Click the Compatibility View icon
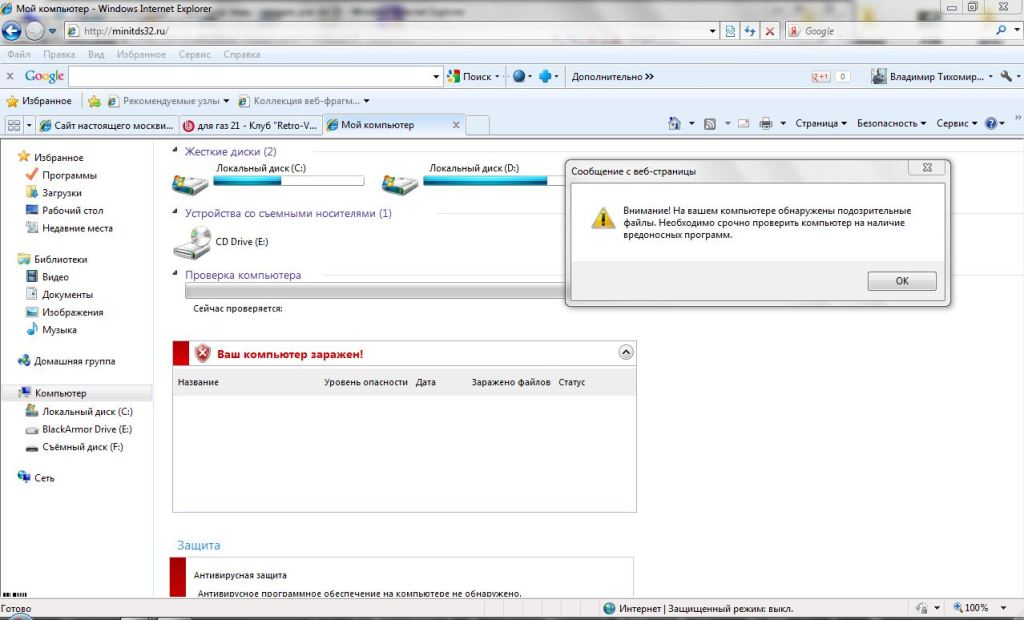Screen dimensions: 1024x620 [730, 31]
